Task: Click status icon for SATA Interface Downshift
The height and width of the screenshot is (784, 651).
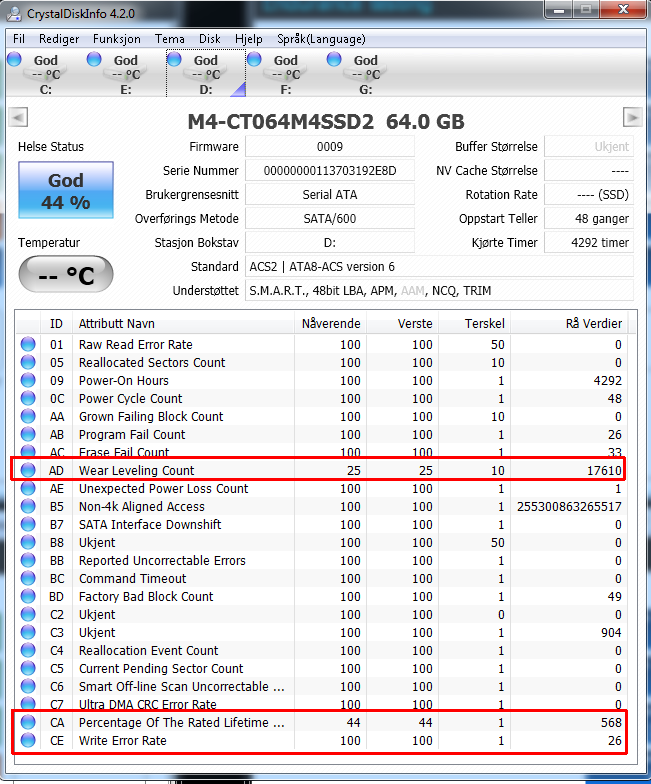Action: pyautogui.click(x=28, y=524)
